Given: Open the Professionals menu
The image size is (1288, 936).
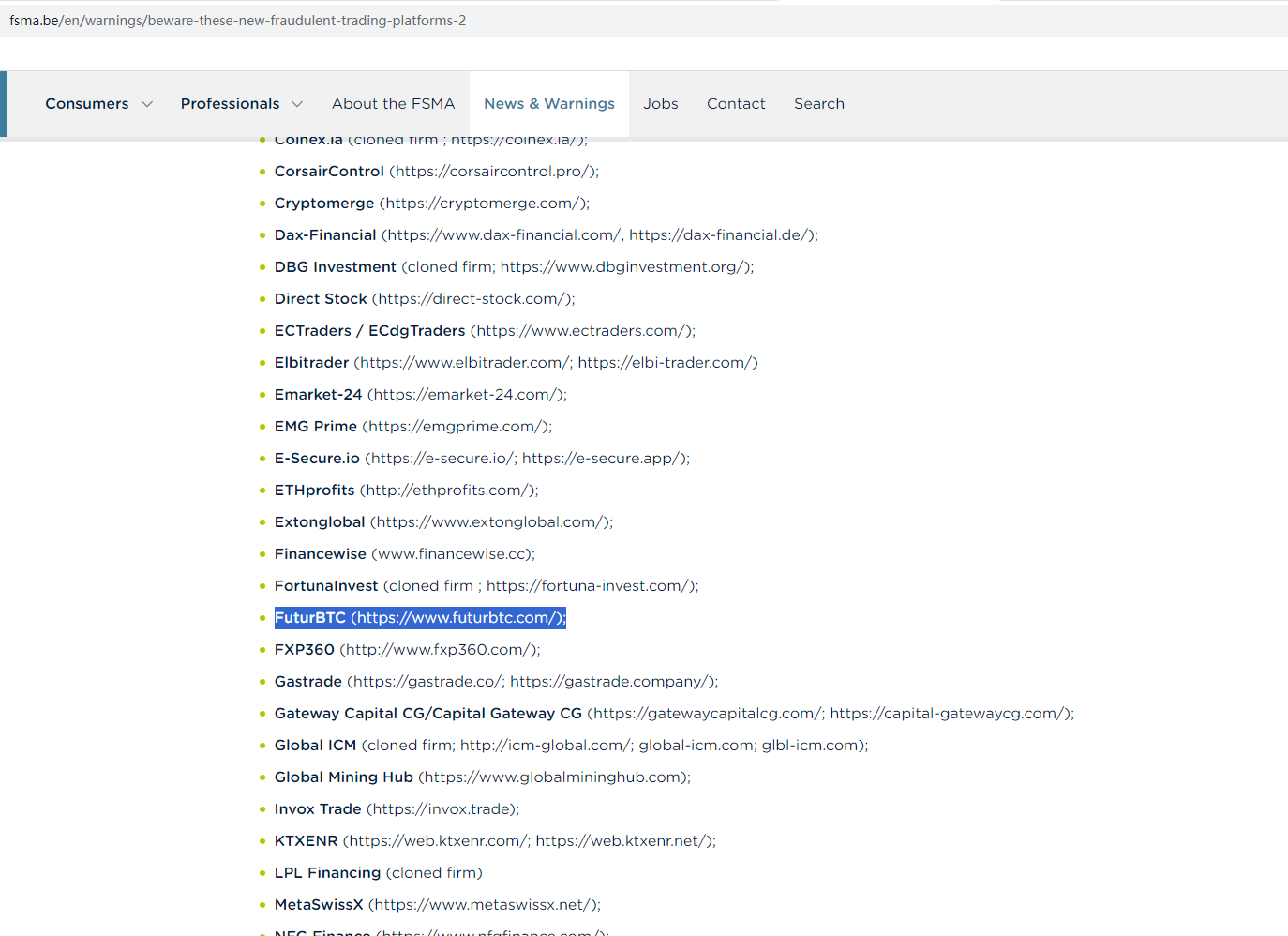Looking at the screenshot, I should point(230,104).
